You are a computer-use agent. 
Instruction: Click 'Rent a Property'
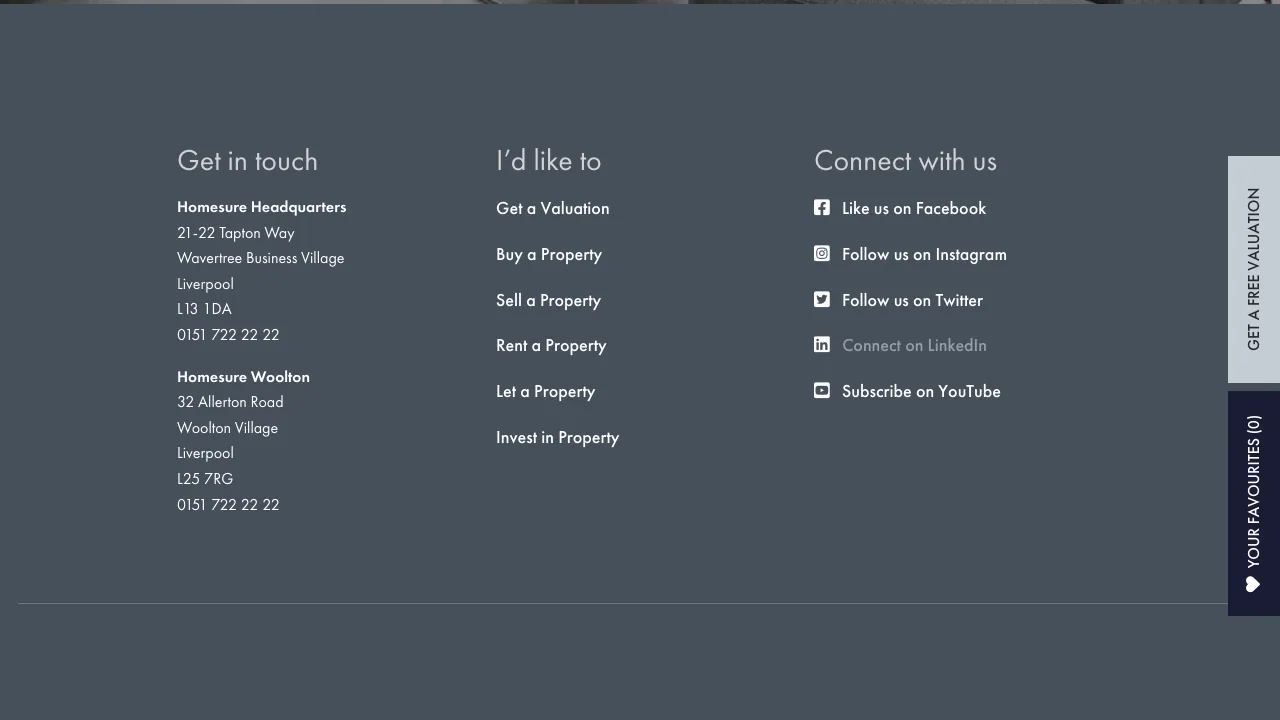551,345
